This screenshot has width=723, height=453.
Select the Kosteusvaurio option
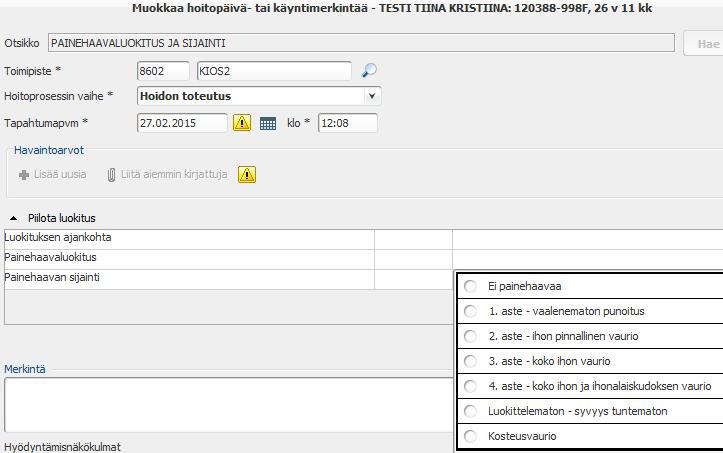pyautogui.click(x=470, y=435)
